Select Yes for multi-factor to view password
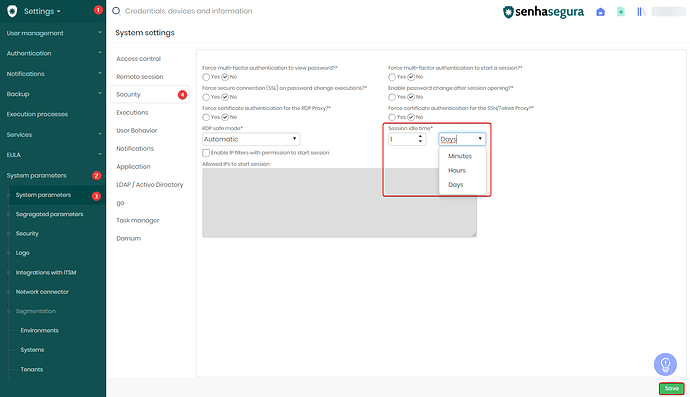690x397 pixels. (206, 77)
